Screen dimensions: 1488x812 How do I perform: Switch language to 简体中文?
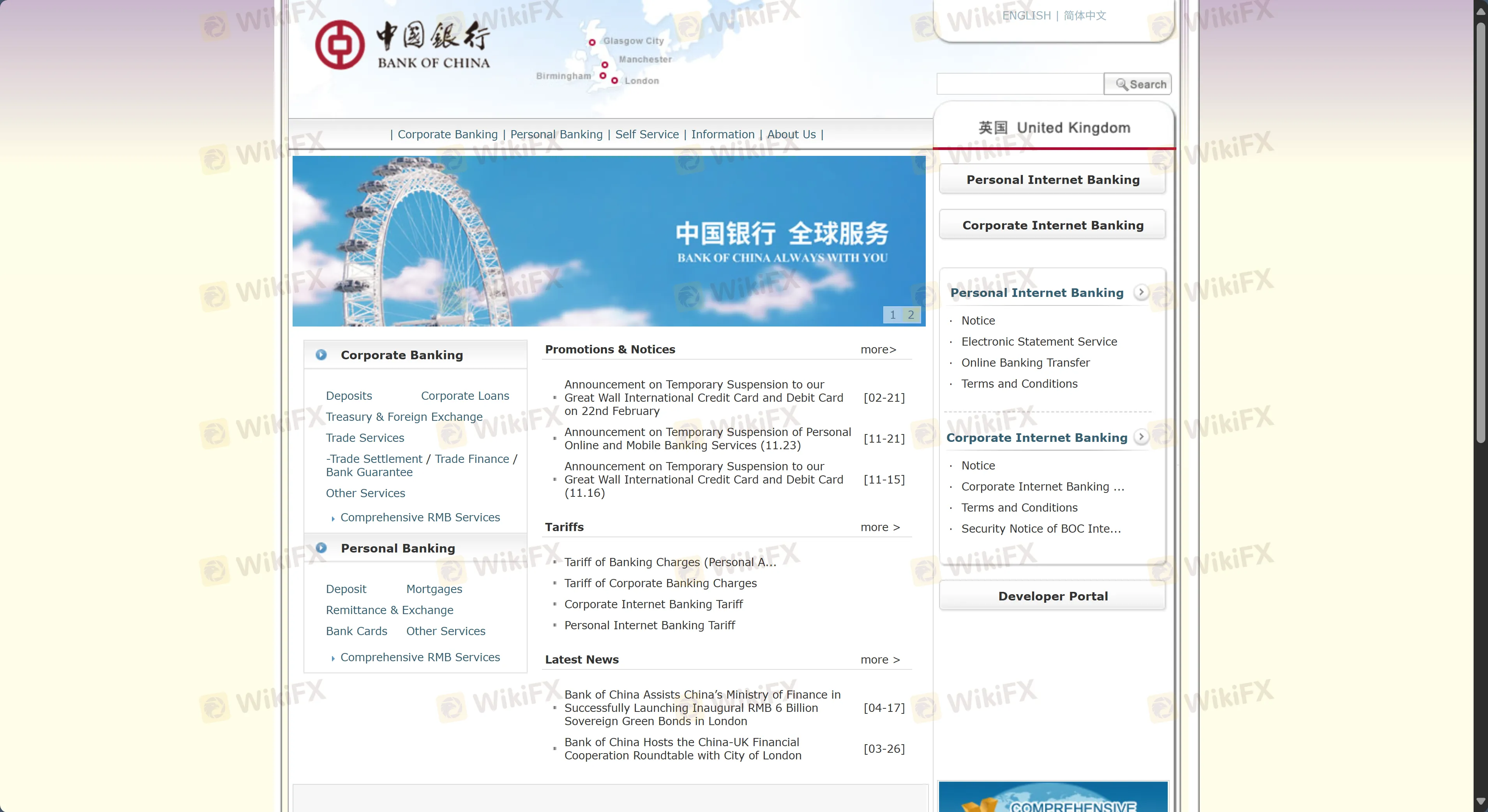1085,16
